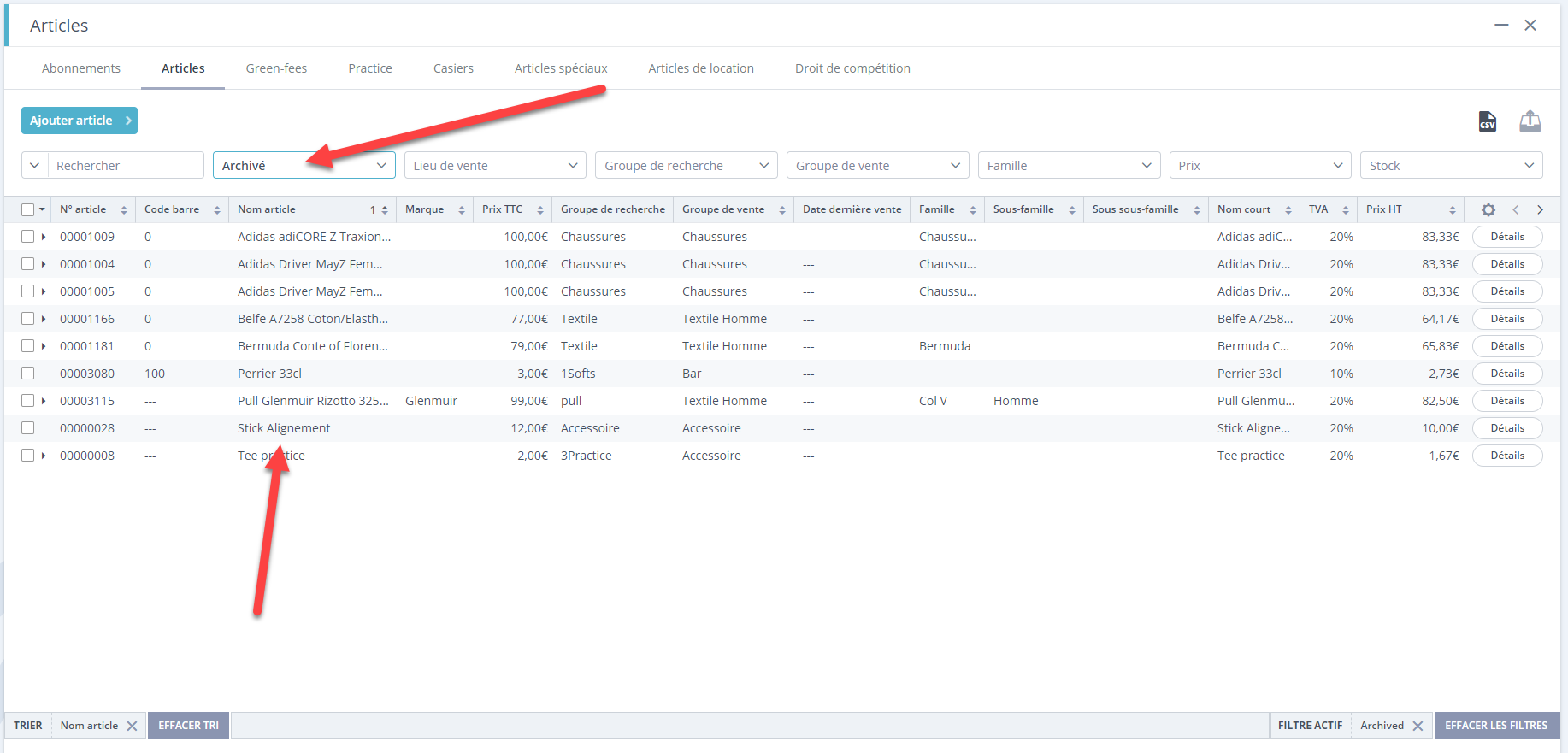Click the Ajouter article button
Screen dimensions: 1568x753
click(x=80, y=121)
